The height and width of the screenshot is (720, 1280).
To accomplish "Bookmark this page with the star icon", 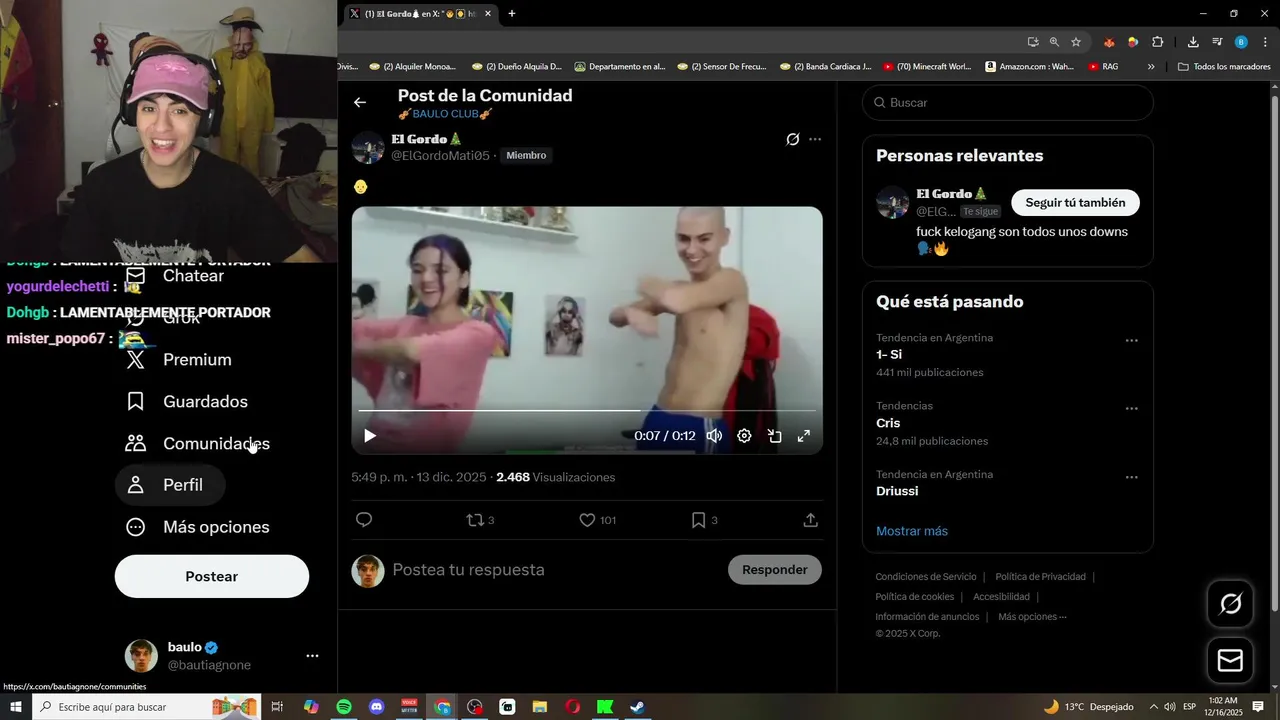I will click(1076, 42).
